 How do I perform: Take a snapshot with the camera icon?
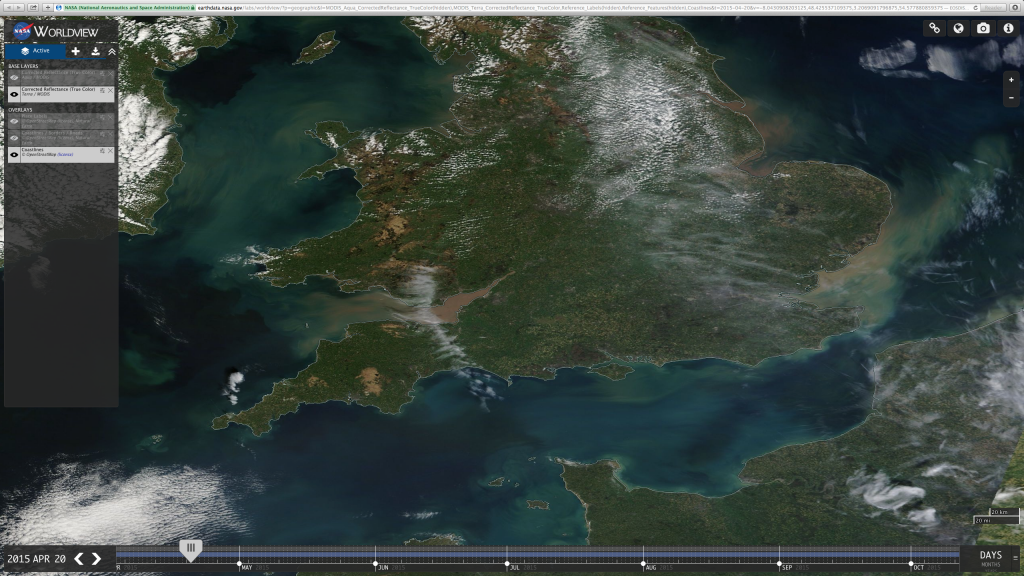click(983, 28)
